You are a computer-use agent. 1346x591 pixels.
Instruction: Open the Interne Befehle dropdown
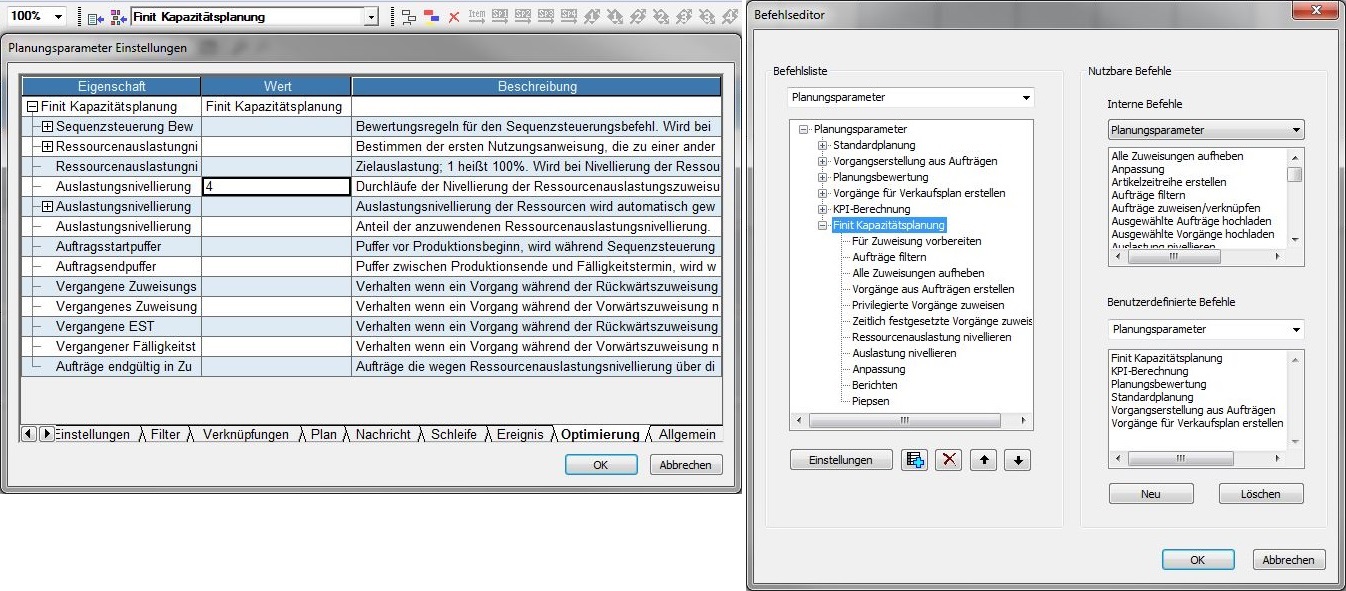pos(1296,130)
